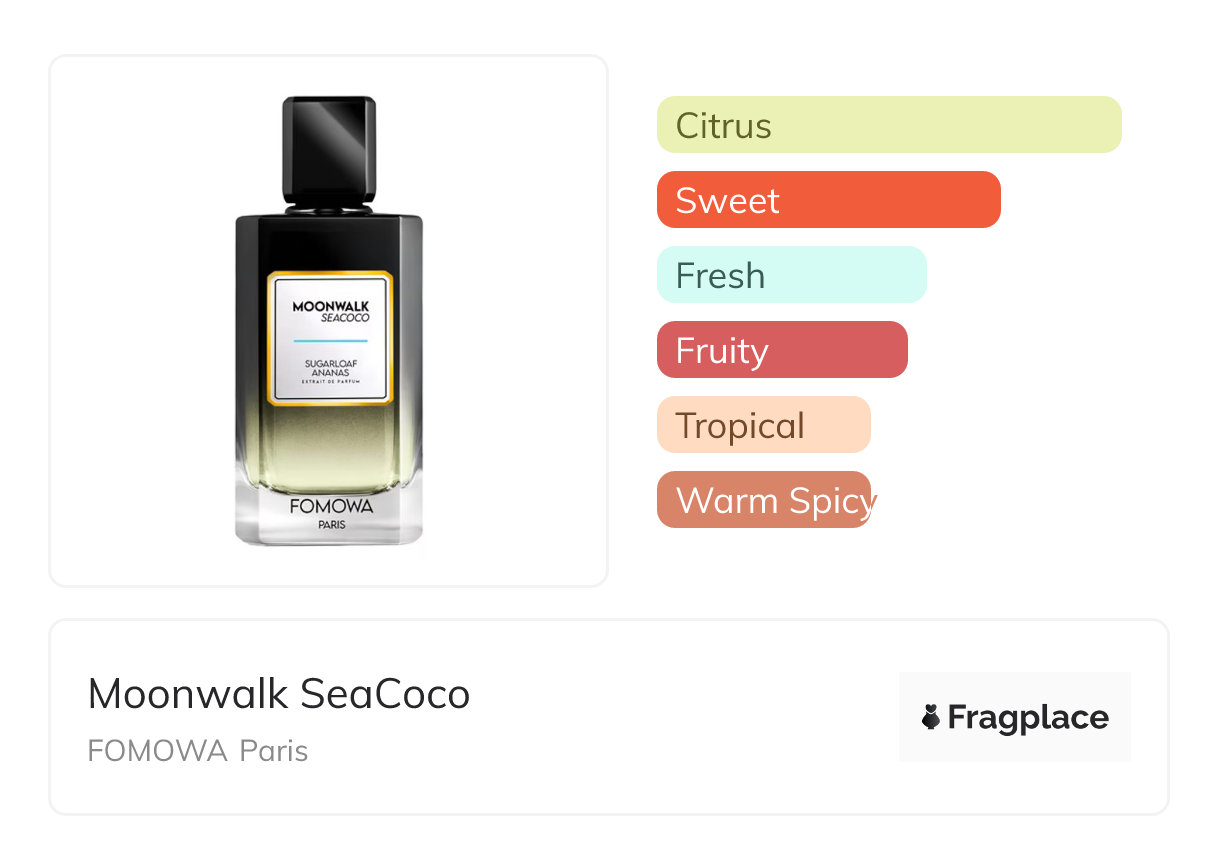
Task: Select the Citrus accord bar
Action: pyautogui.click(x=889, y=125)
